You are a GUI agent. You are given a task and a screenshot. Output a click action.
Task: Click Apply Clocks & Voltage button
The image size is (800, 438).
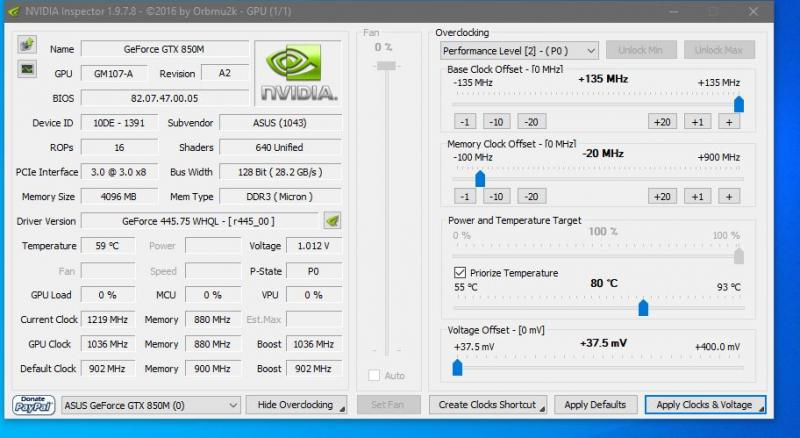(705, 405)
